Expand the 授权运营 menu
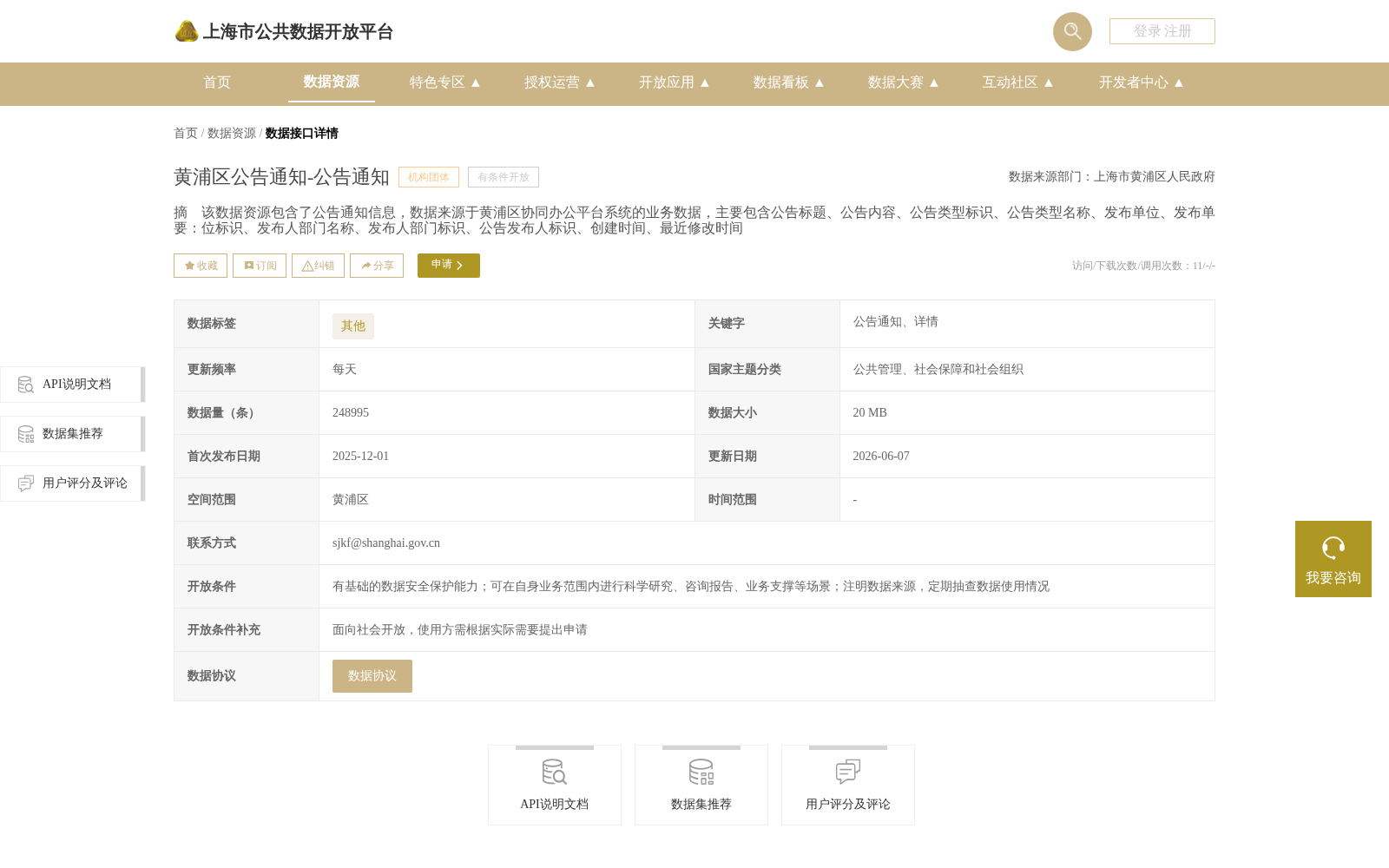This screenshot has width=1389, height=868. point(560,82)
